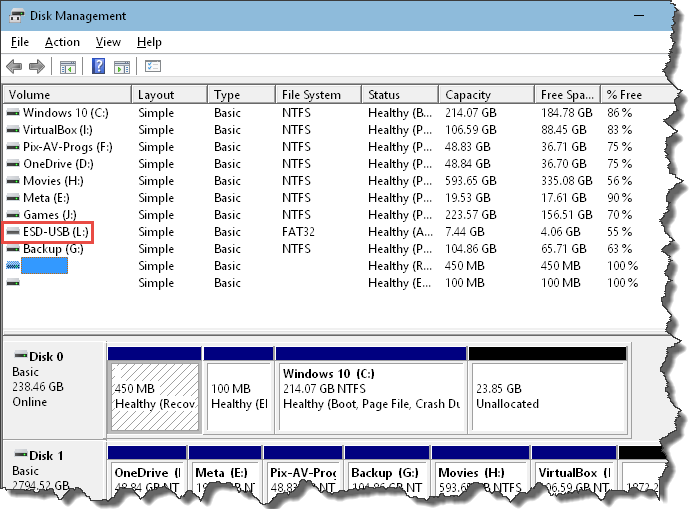The width and height of the screenshot is (689, 509).
Task: Open the Help menu
Action: [149, 42]
